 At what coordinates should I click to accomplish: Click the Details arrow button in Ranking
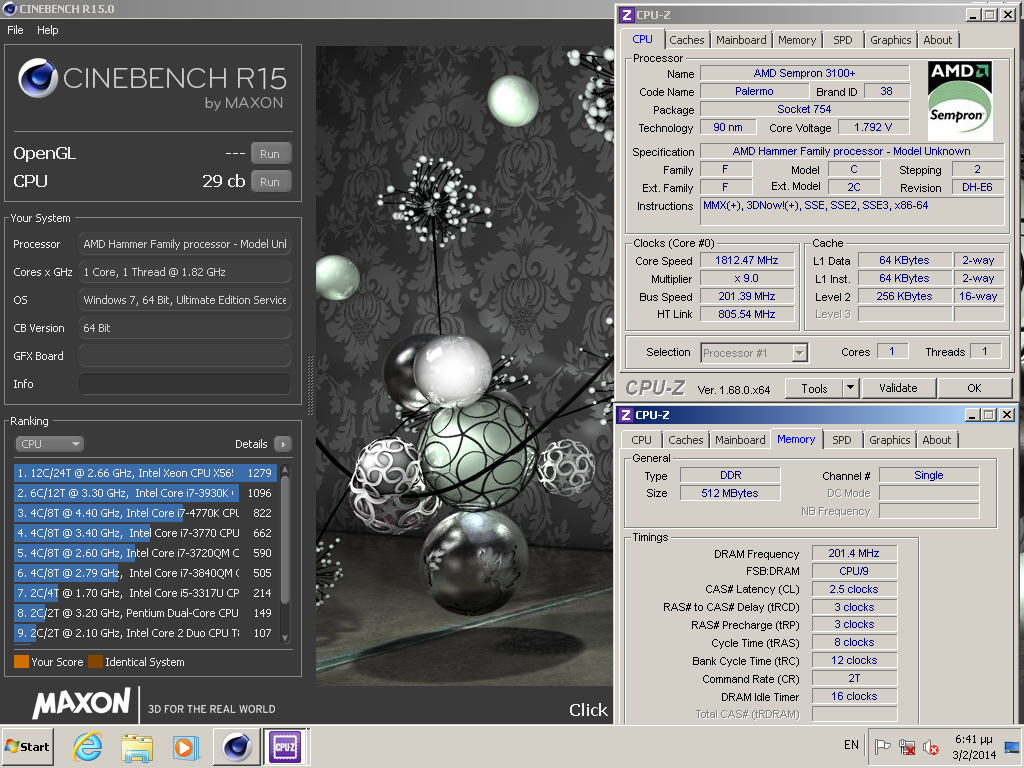tap(283, 444)
